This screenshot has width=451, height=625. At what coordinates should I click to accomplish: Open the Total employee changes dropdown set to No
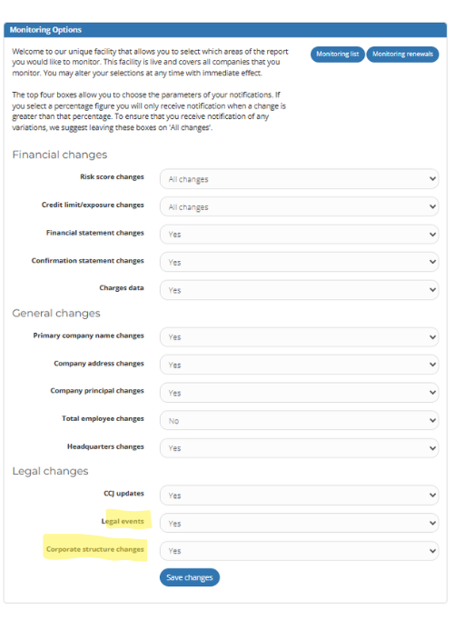pyautogui.click(x=299, y=420)
